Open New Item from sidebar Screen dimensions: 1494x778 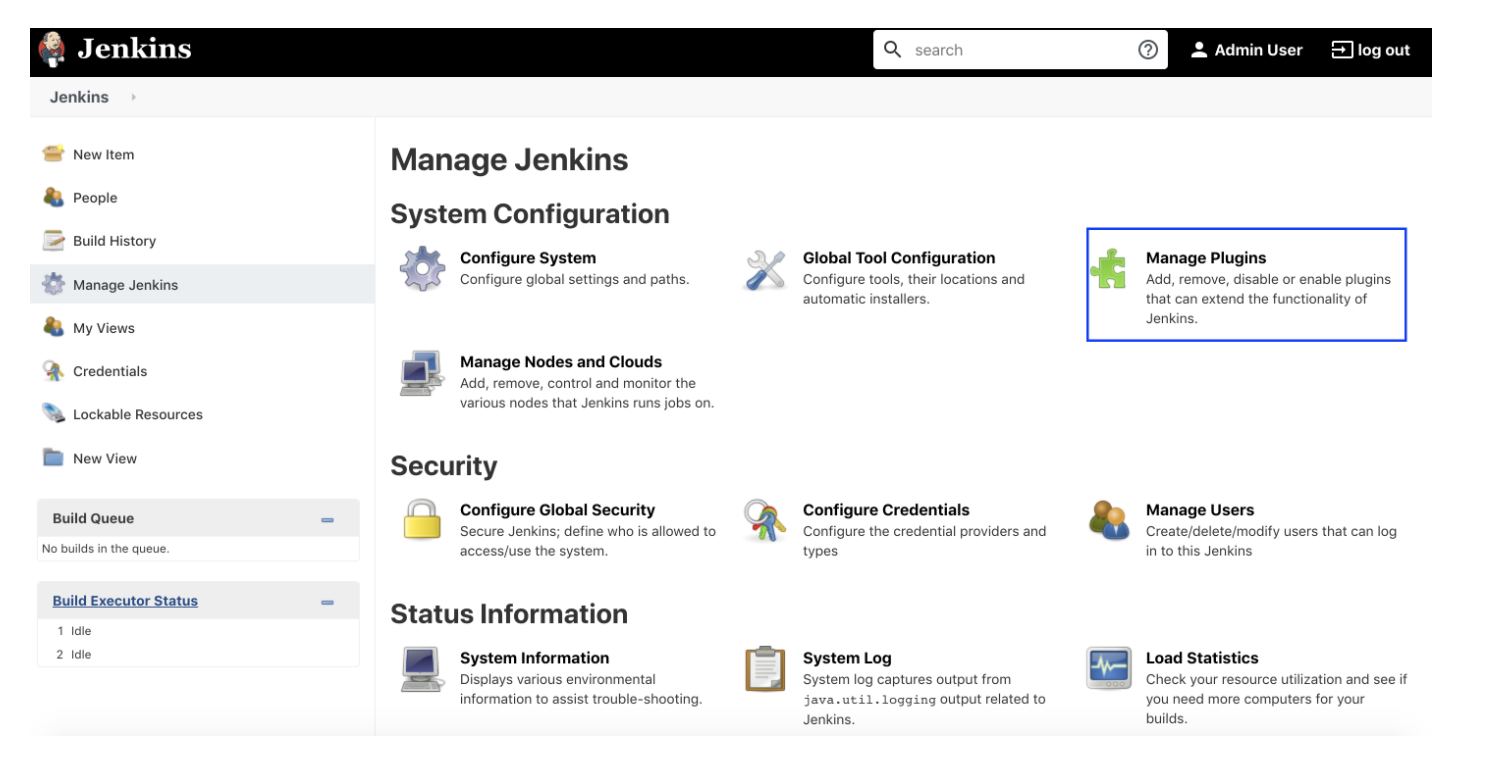point(103,155)
